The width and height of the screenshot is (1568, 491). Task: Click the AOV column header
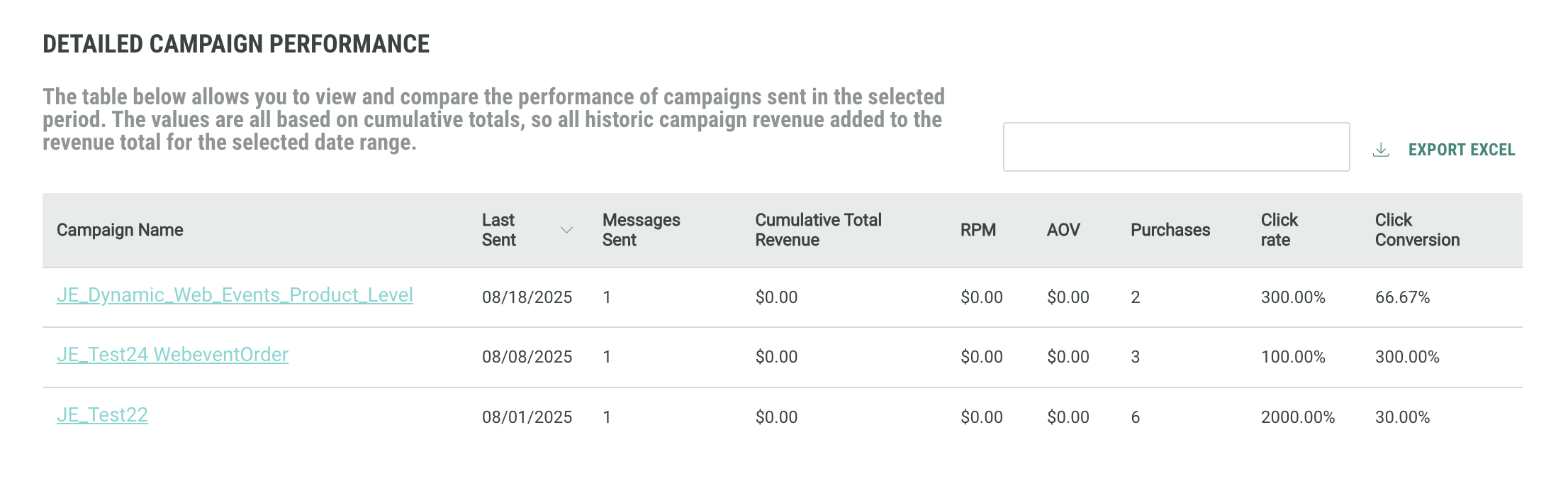1063,230
